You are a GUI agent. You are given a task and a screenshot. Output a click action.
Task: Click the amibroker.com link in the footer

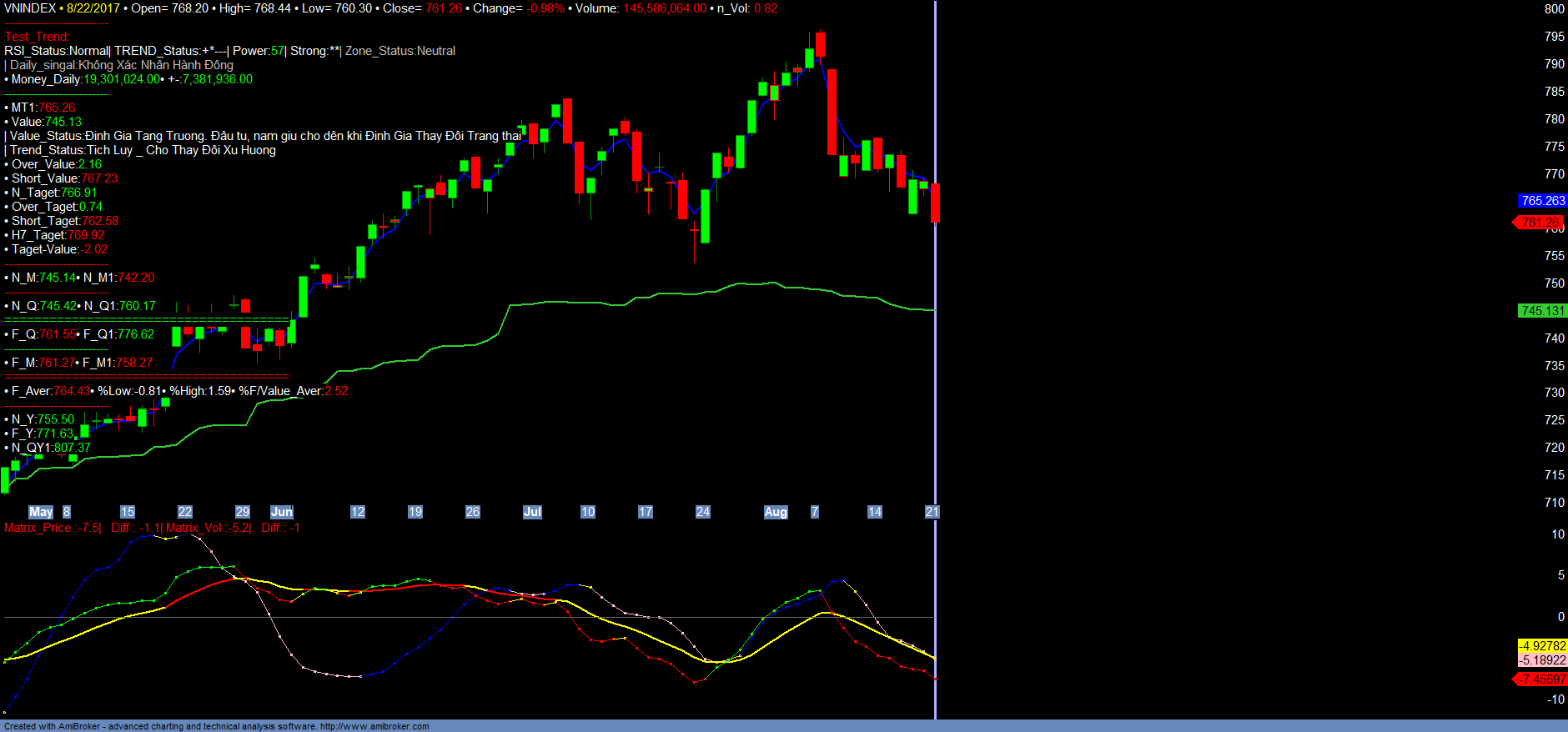[x=374, y=726]
